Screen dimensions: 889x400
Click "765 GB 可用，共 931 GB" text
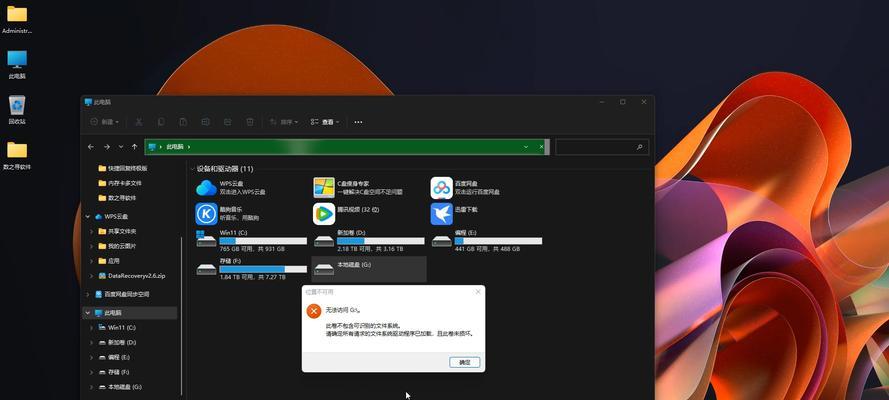[252, 249]
